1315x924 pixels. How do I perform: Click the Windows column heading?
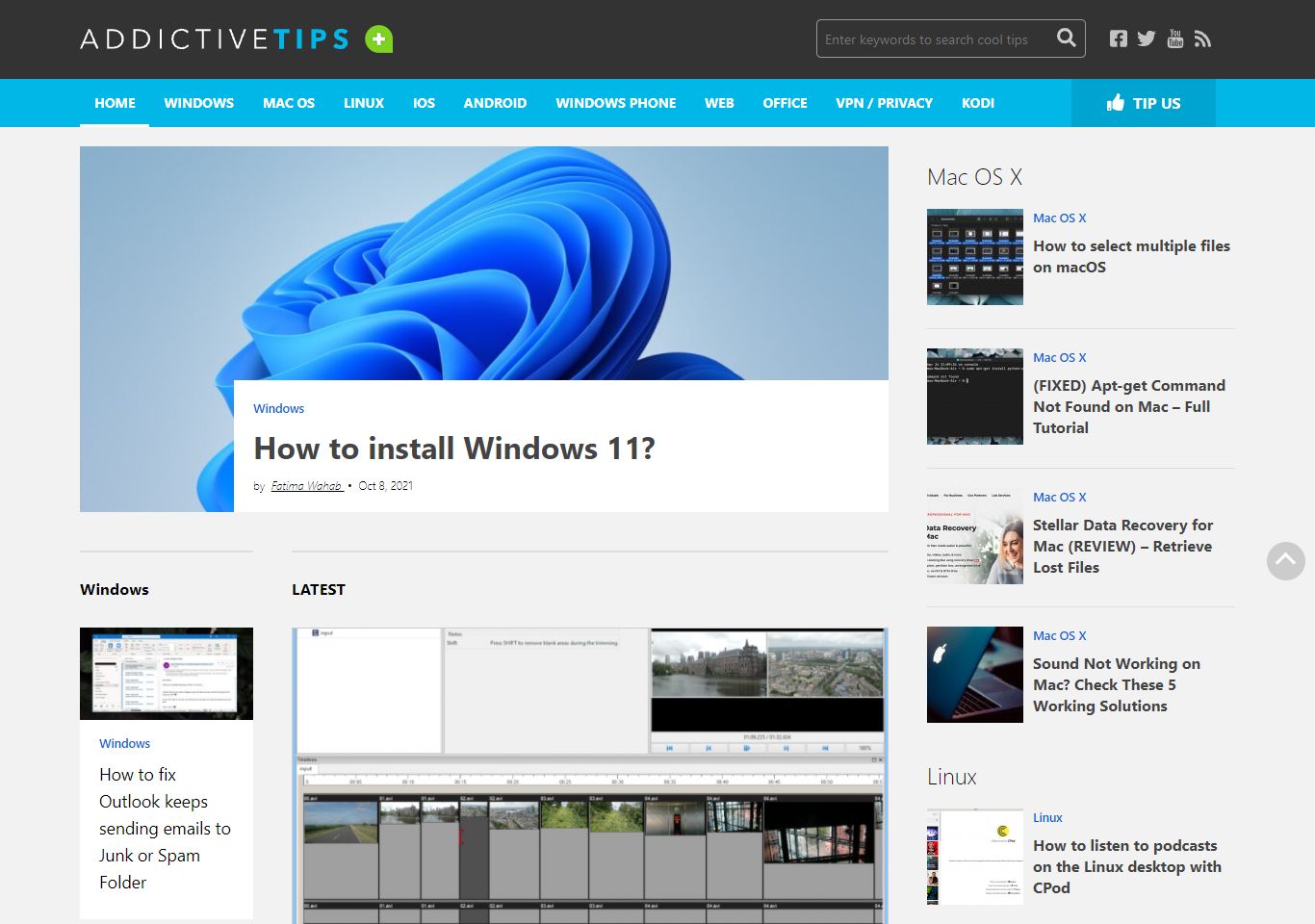click(x=115, y=589)
